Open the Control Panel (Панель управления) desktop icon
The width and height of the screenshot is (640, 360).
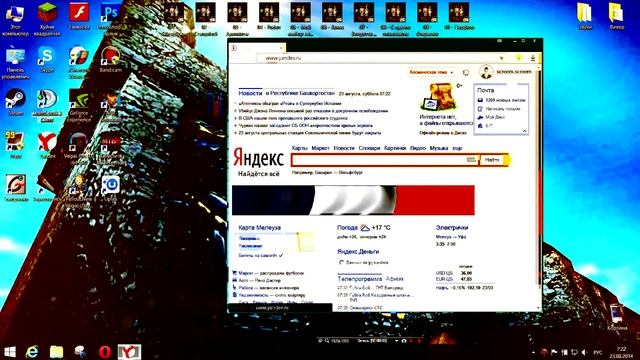click(15, 62)
